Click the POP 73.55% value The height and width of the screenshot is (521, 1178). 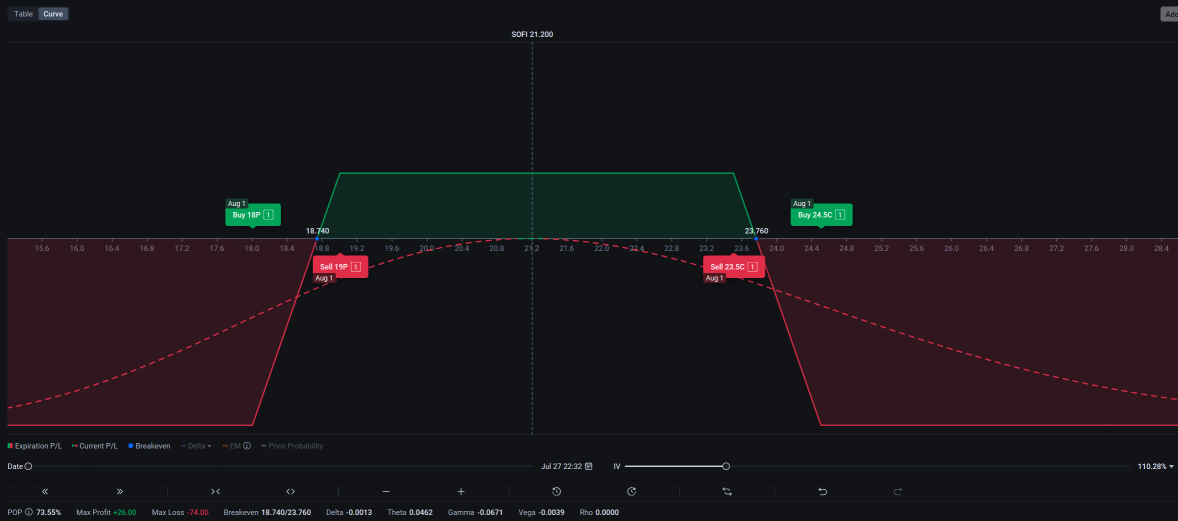click(49, 512)
